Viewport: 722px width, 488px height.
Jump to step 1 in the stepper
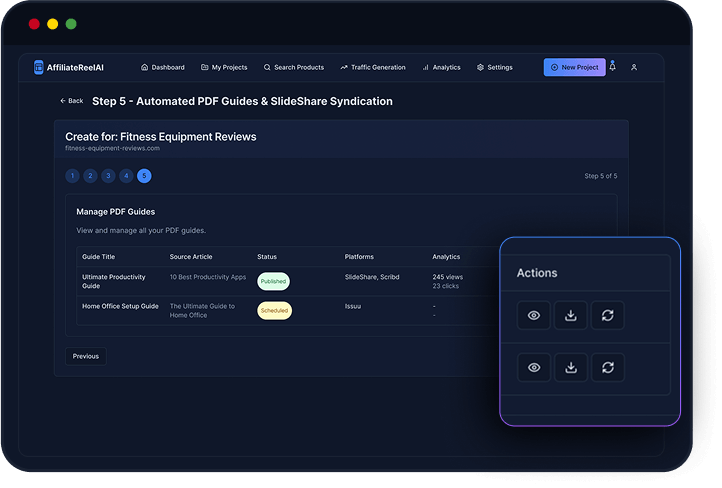72,176
